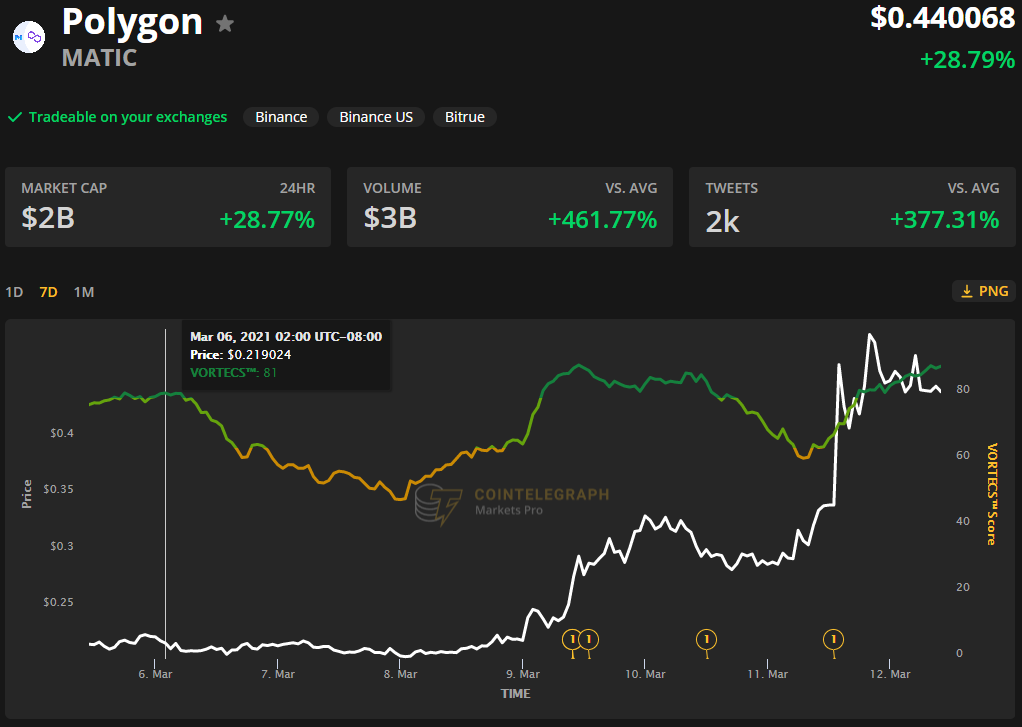Click the green tradeable checkmark icon
The height and width of the screenshot is (727, 1022).
[x=15, y=117]
